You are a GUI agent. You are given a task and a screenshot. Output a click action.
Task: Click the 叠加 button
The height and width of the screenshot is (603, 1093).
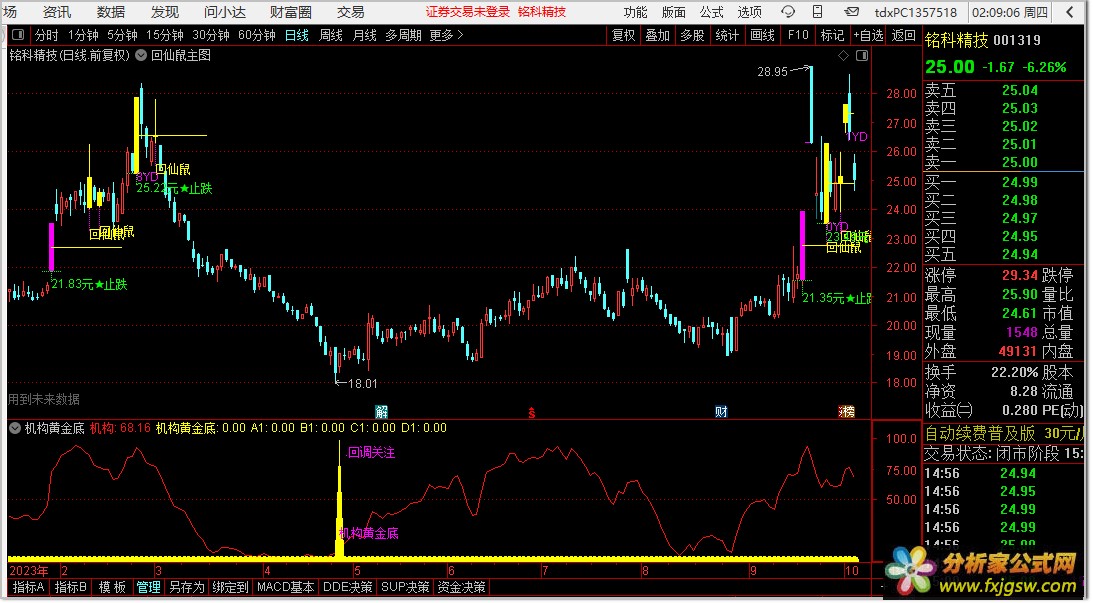pos(657,35)
